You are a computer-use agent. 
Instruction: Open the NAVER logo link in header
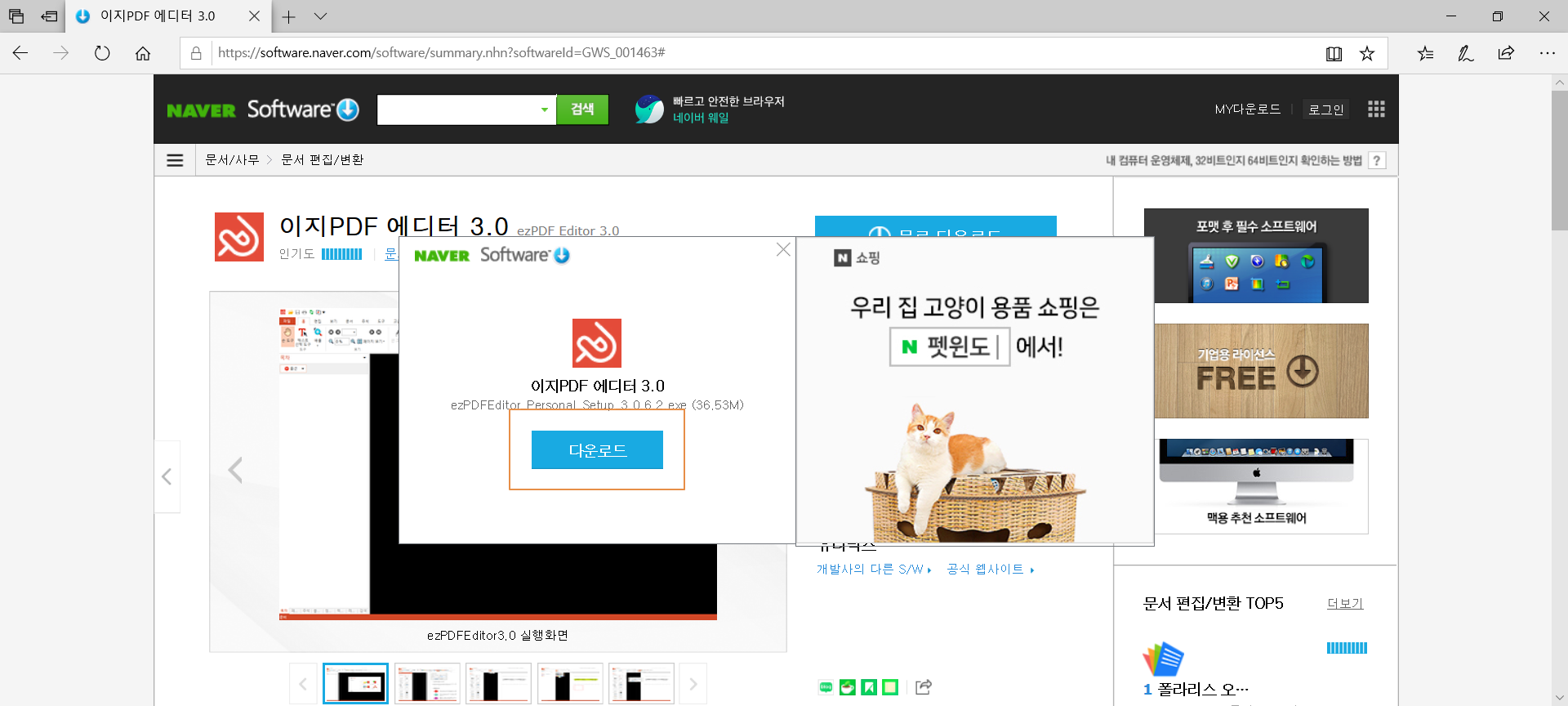click(x=201, y=110)
